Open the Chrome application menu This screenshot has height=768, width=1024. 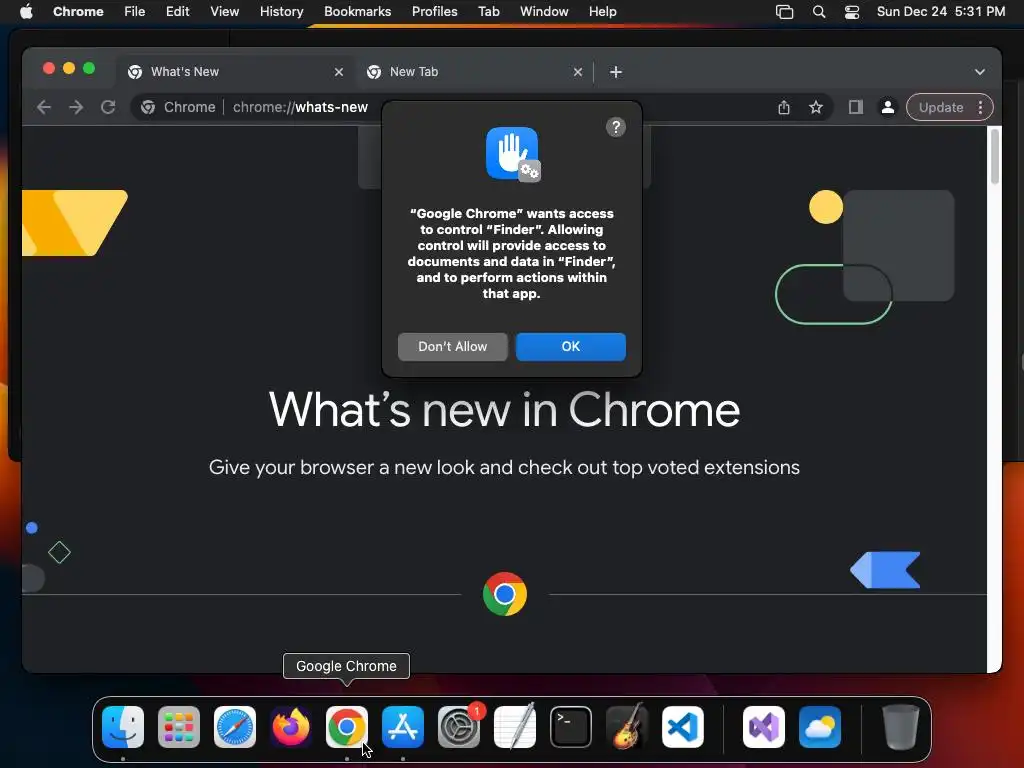tap(78, 12)
